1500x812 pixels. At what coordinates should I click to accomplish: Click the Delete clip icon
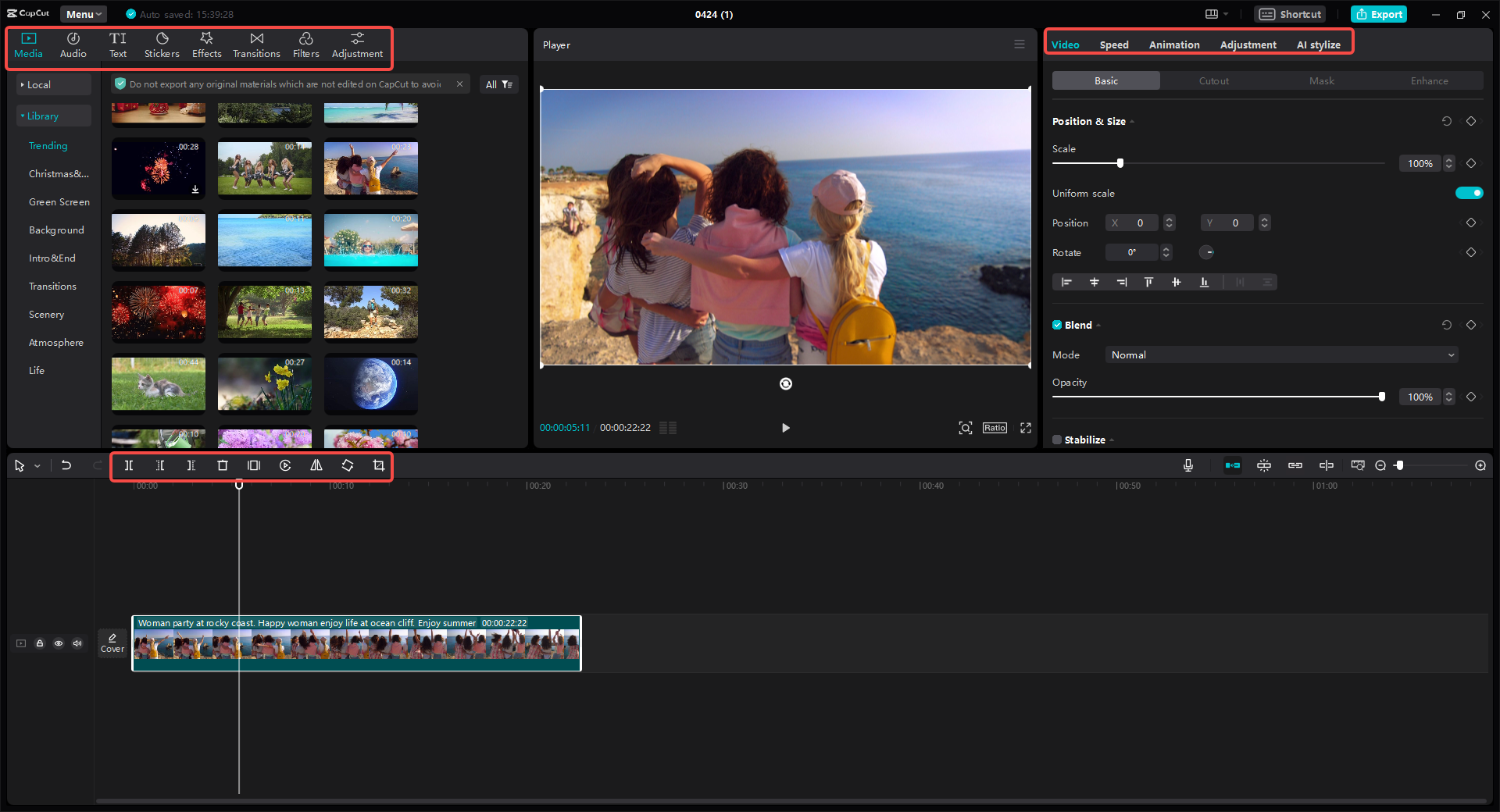click(223, 465)
